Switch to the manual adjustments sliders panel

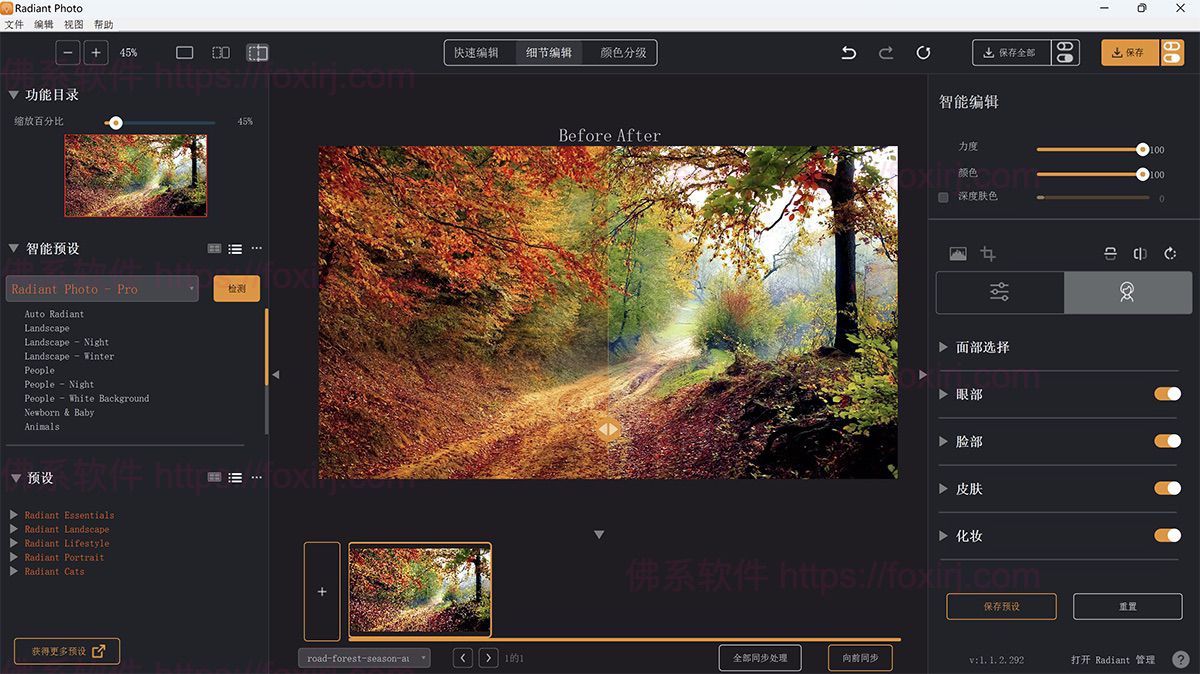tap(999, 292)
